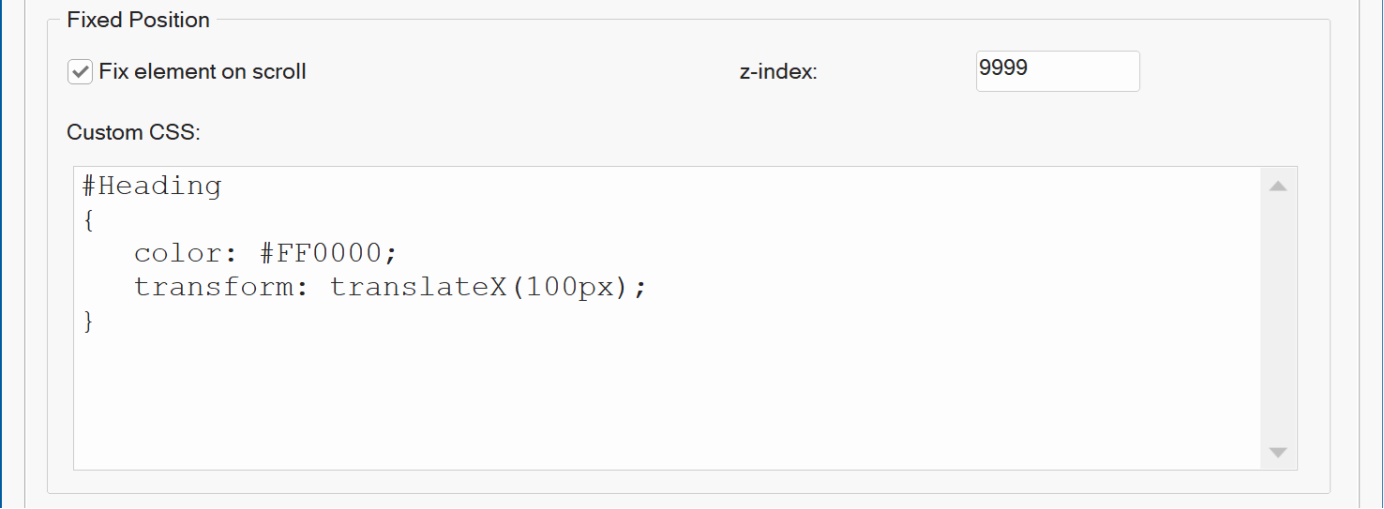Place cursor on the closing brace line
1384x509 pixels.
[89, 322]
